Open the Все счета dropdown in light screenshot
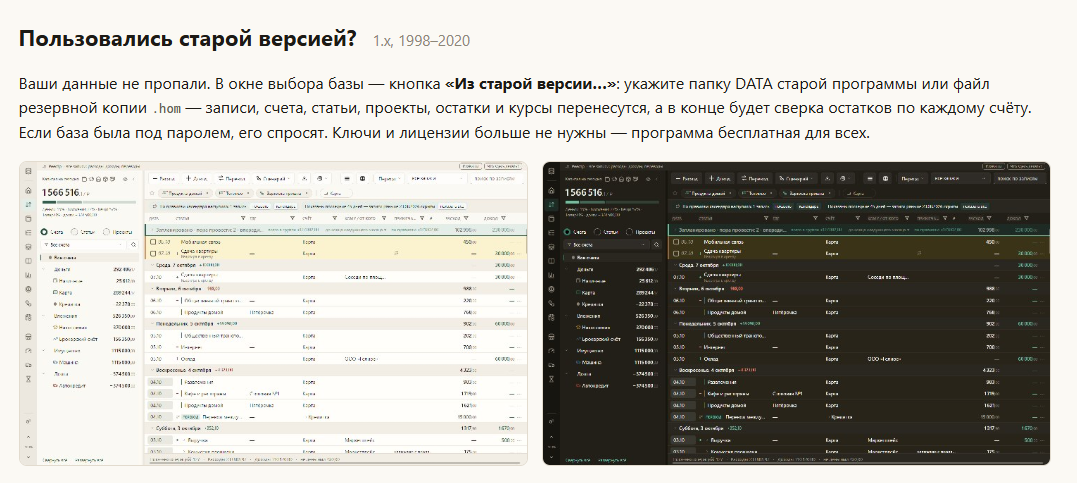The width and height of the screenshot is (1077, 483). (x=84, y=244)
